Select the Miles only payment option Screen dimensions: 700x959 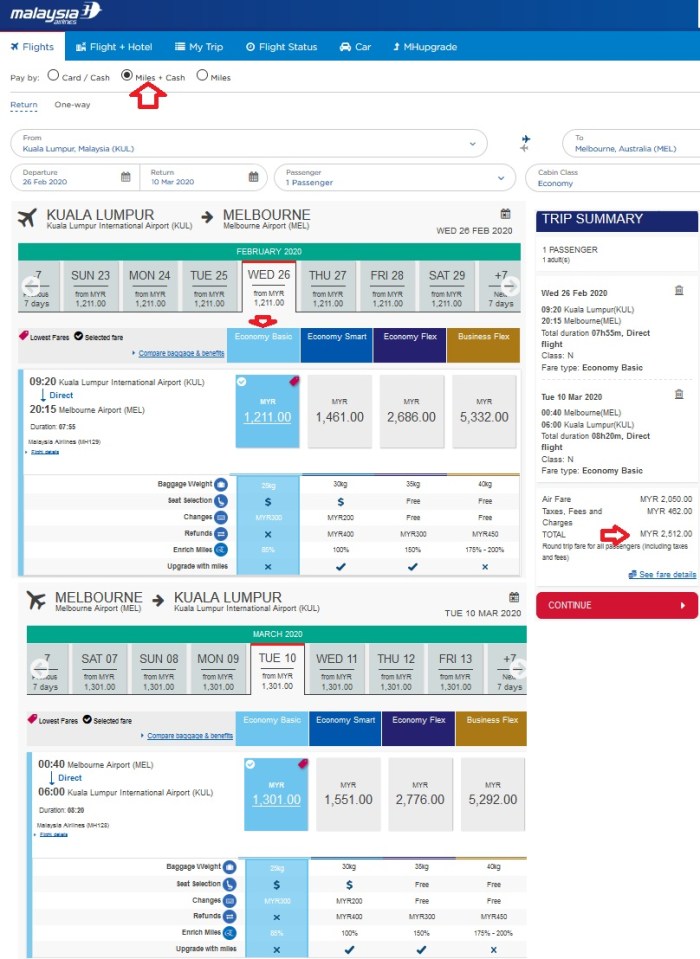point(202,75)
